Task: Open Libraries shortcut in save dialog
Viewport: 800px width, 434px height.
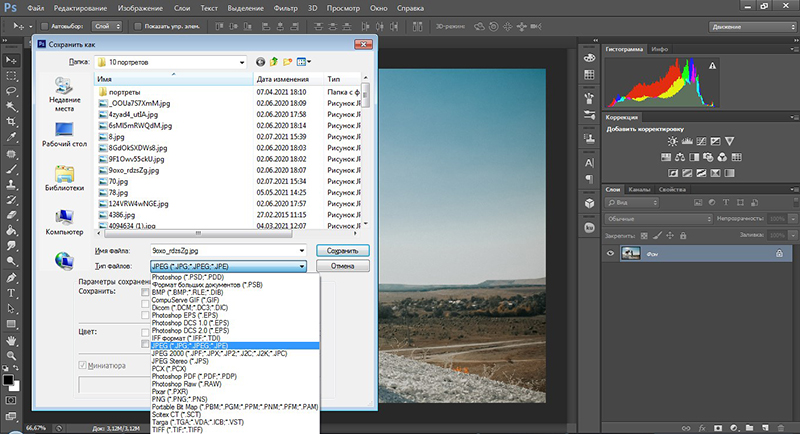Action: [x=64, y=178]
